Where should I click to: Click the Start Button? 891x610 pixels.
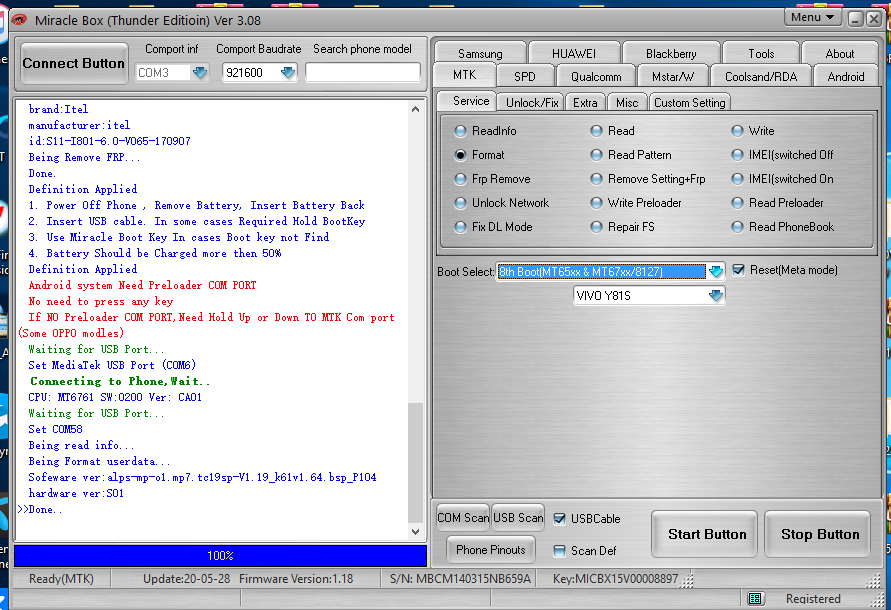[x=706, y=534]
